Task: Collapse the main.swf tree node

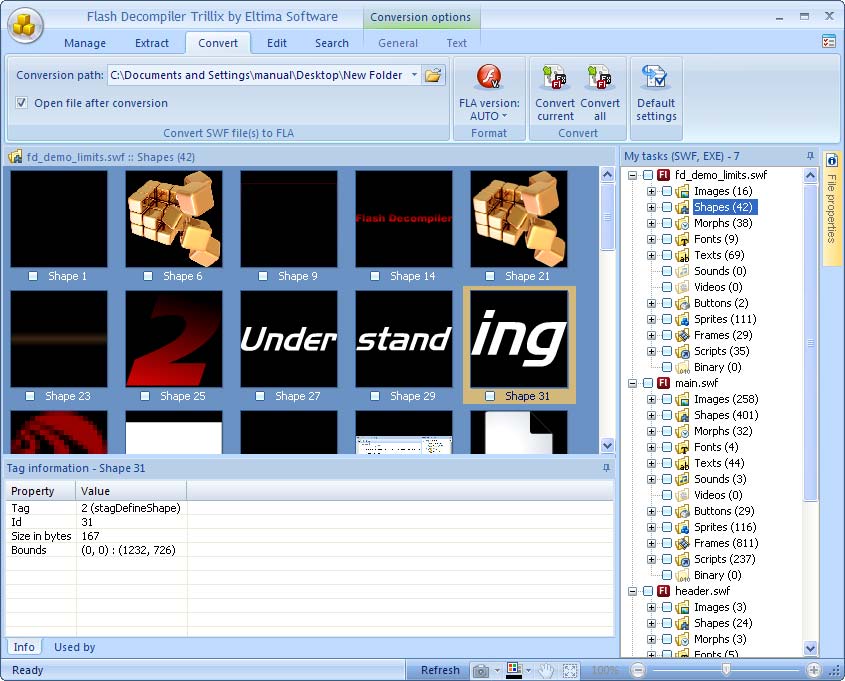Action: [x=634, y=383]
